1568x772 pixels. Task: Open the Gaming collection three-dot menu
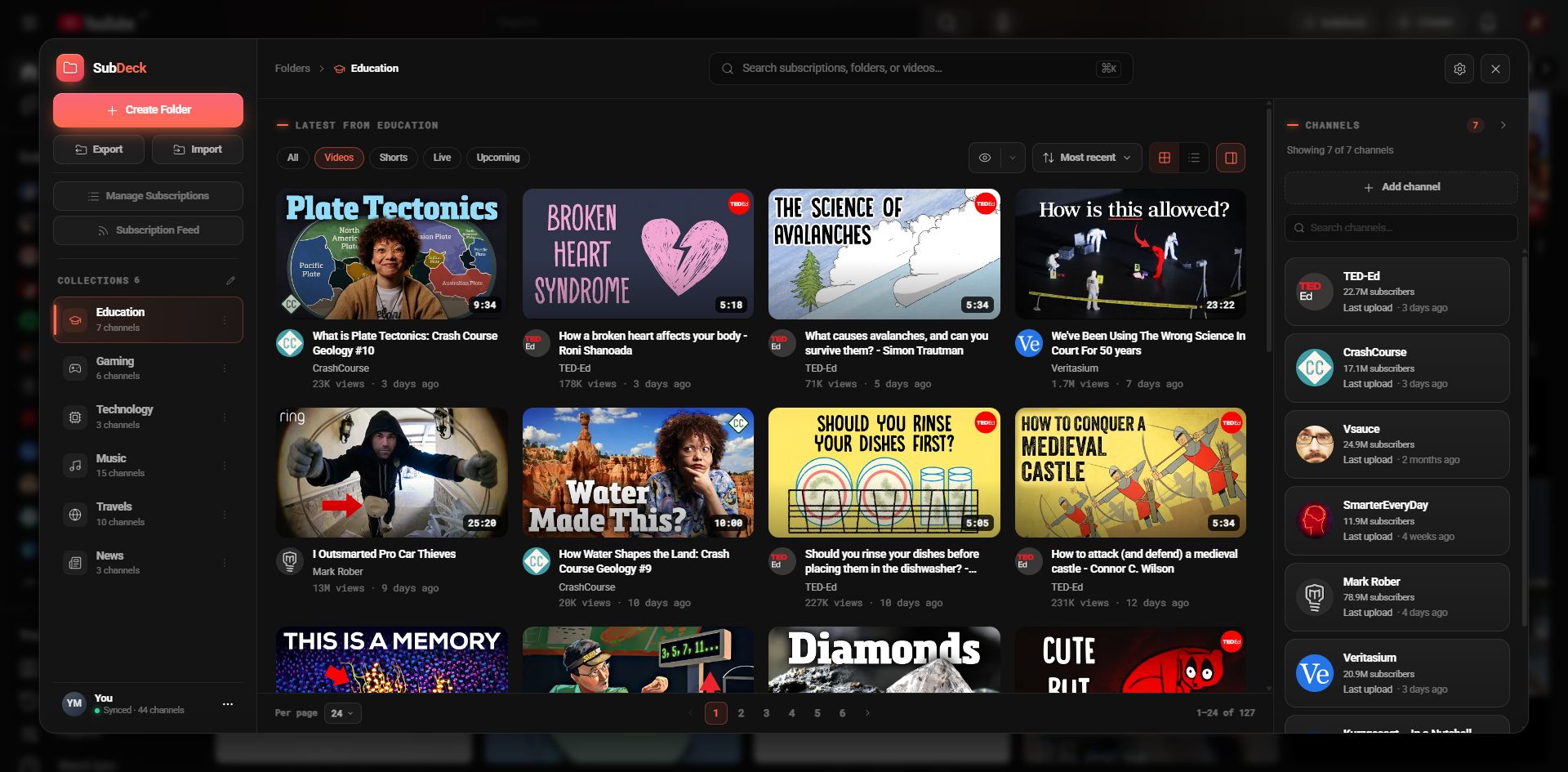tap(225, 368)
